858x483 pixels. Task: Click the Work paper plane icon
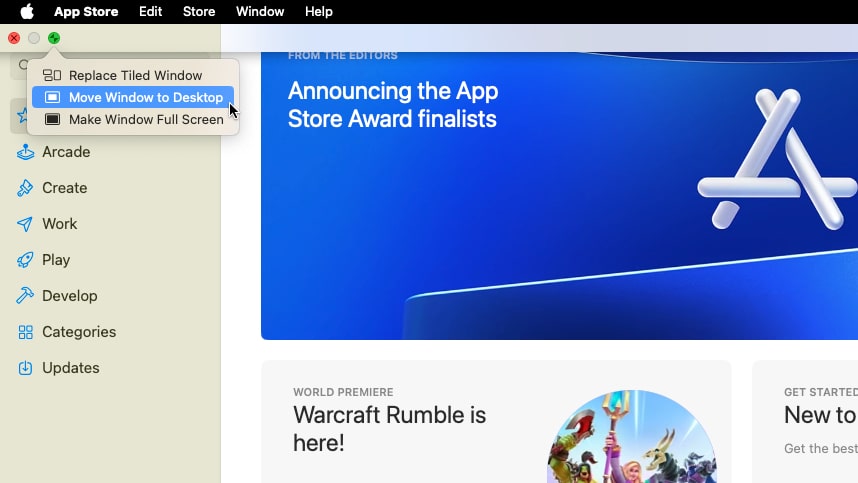25,224
